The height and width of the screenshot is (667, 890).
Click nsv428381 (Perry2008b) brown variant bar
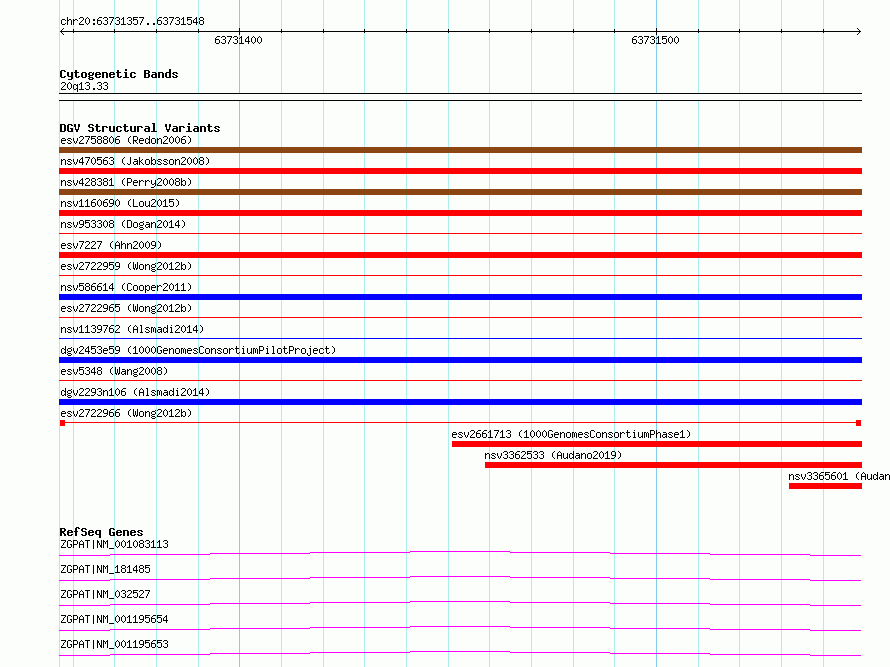click(x=460, y=192)
